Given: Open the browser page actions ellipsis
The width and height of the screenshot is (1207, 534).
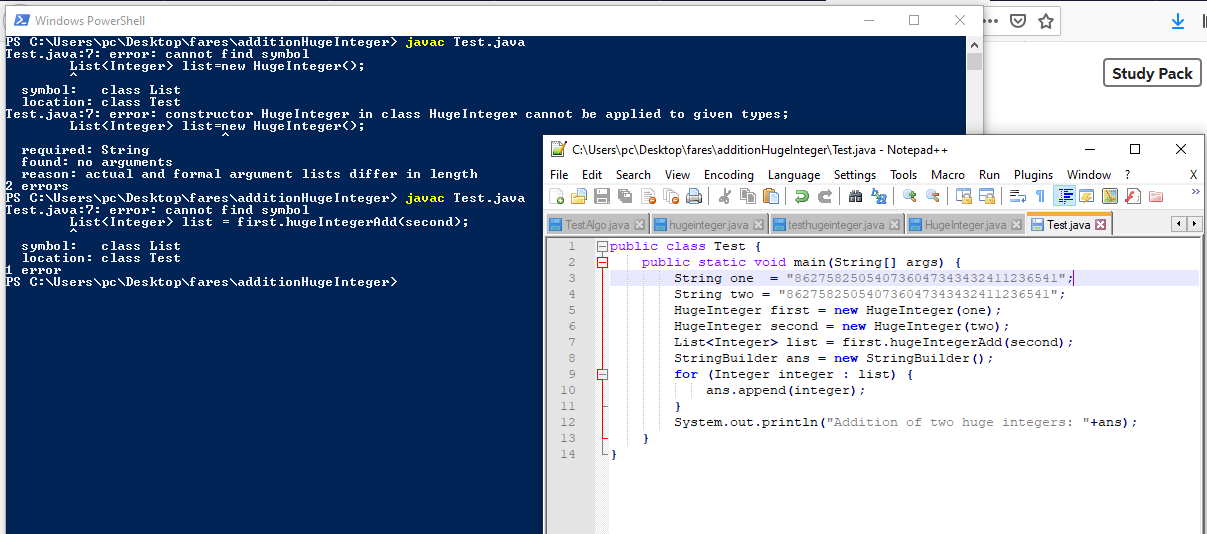Looking at the screenshot, I should 990,21.
